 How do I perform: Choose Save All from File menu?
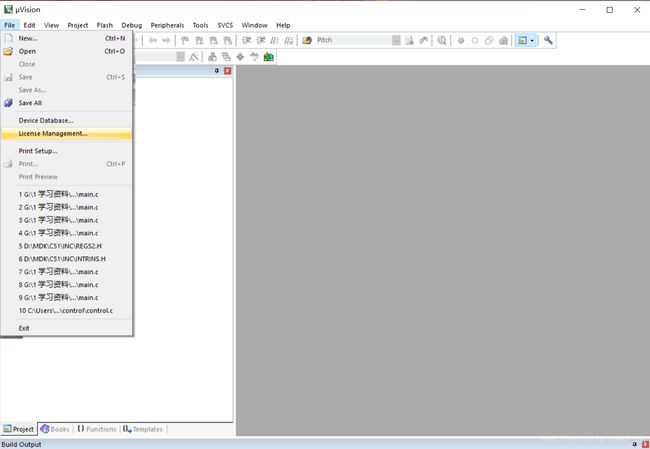click(x=67, y=103)
